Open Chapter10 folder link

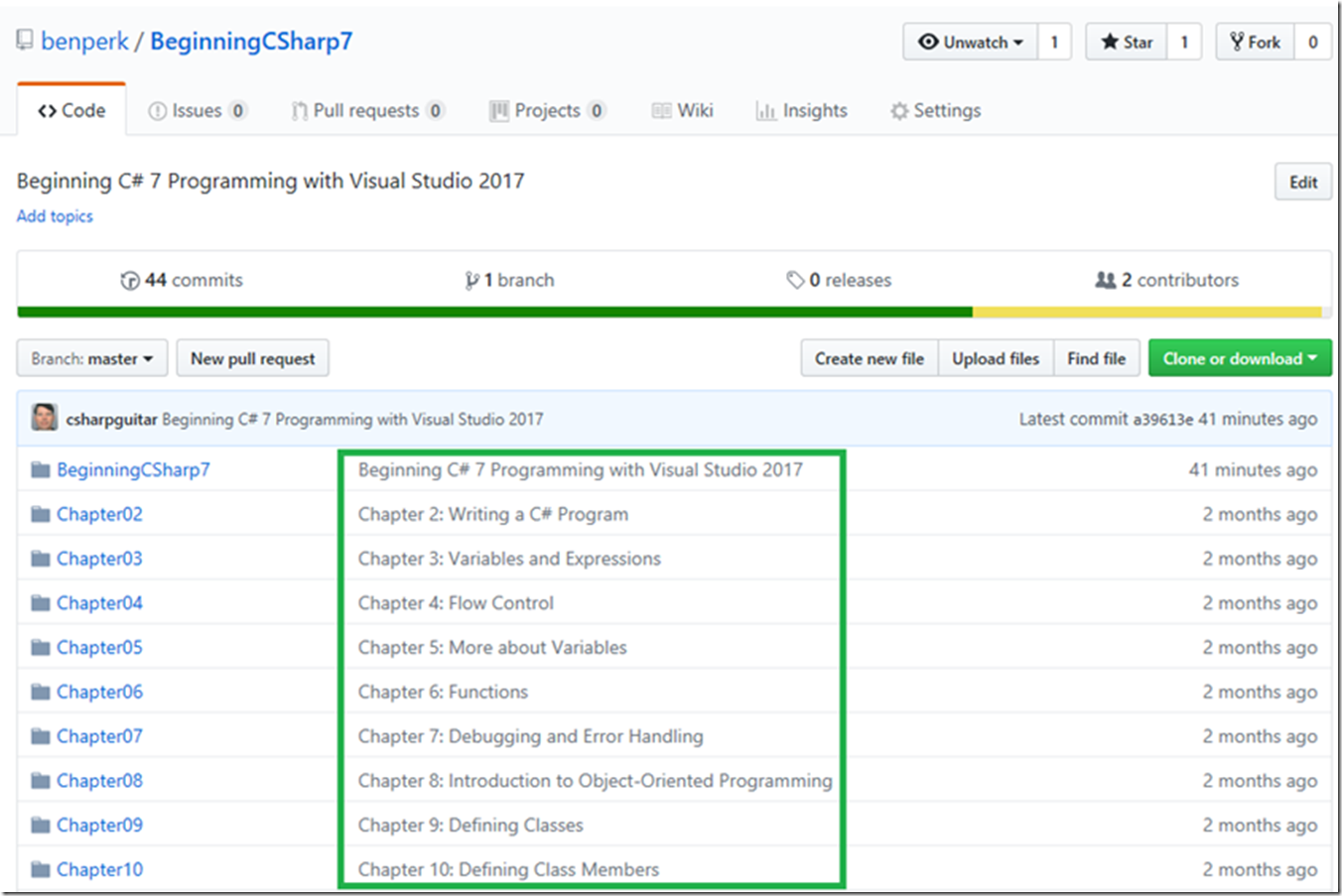click(99, 869)
